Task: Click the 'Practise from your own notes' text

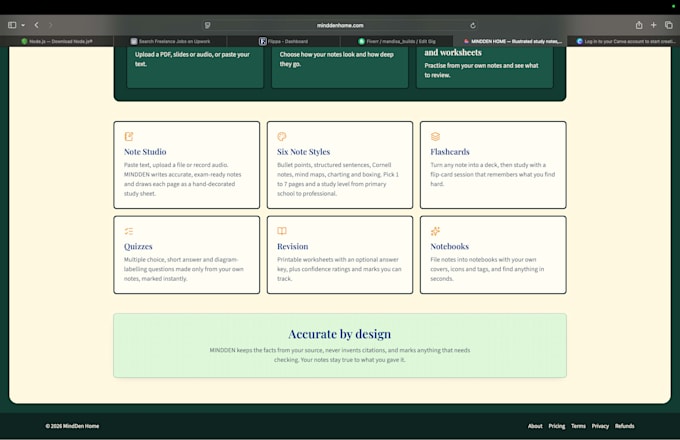Action: (481, 70)
